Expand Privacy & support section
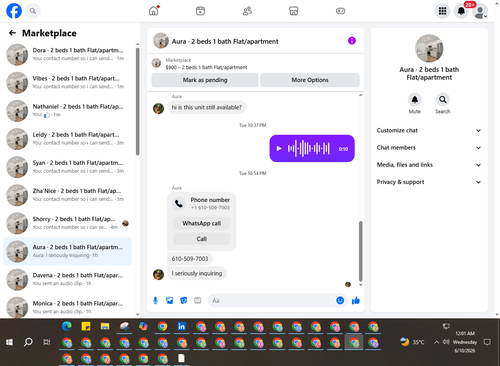The image size is (500, 366). (x=429, y=182)
